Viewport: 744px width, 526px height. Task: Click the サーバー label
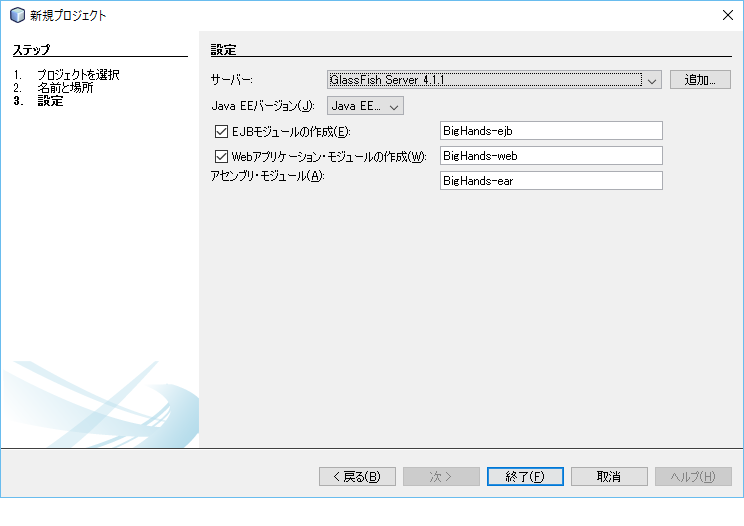[x=232, y=80]
